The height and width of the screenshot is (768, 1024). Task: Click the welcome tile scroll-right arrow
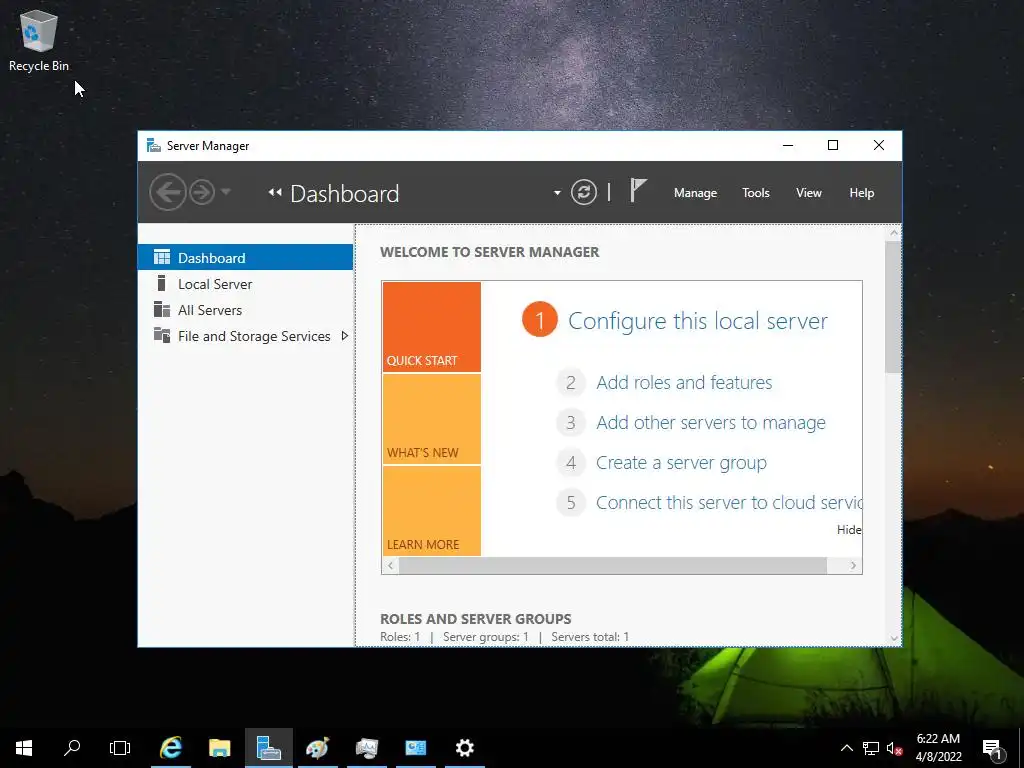[x=853, y=566]
